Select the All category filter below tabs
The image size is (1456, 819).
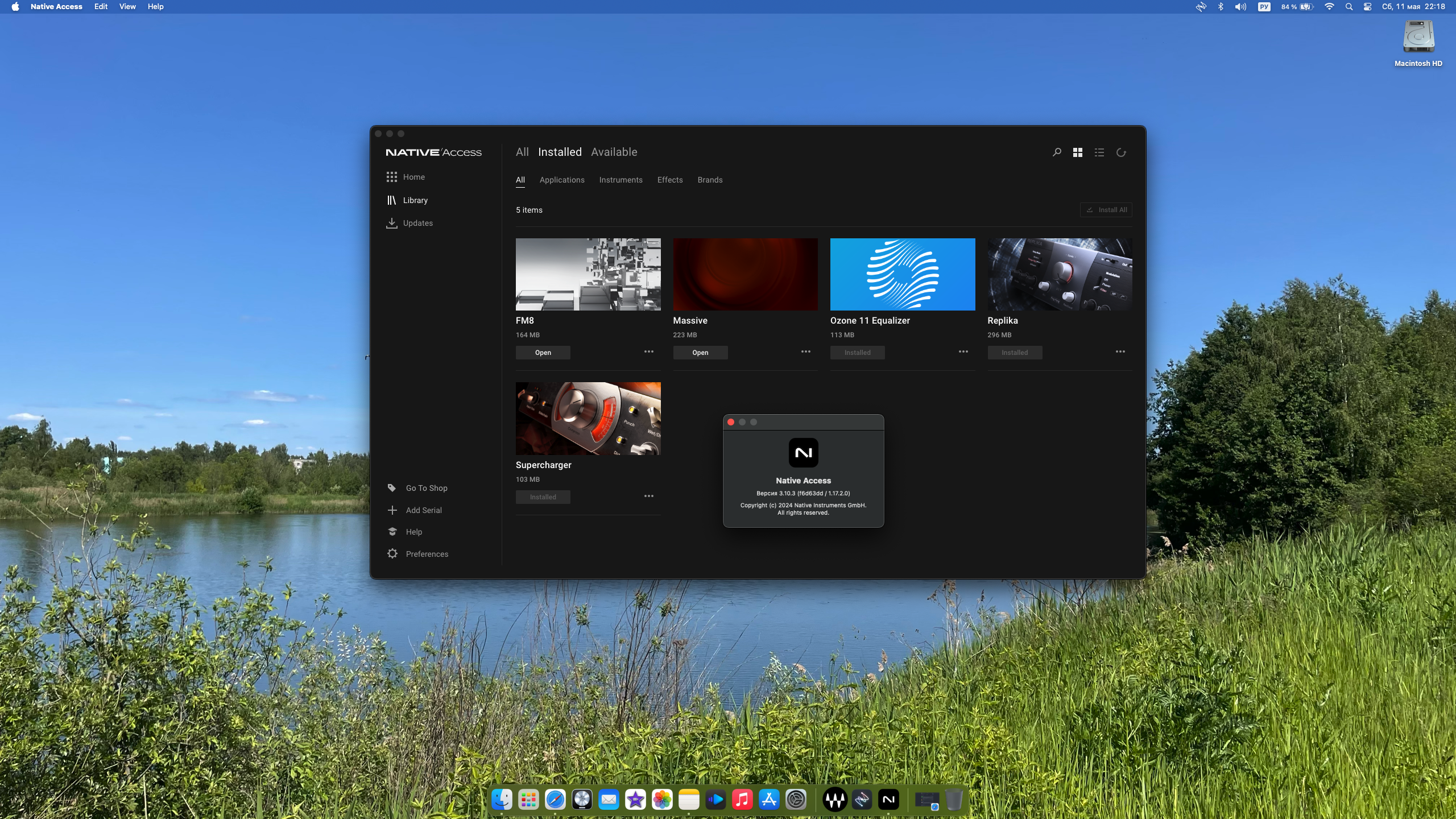click(520, 180)
